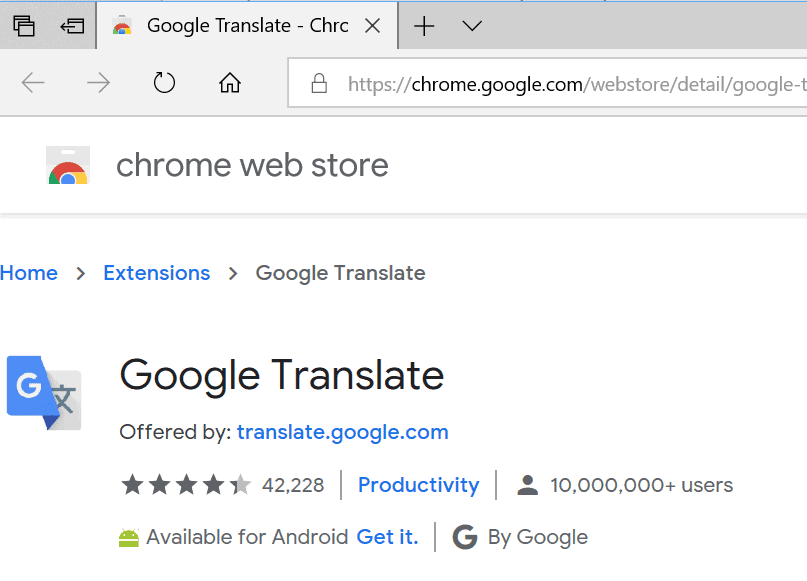Set the current tabs aside

click(71, 25)
